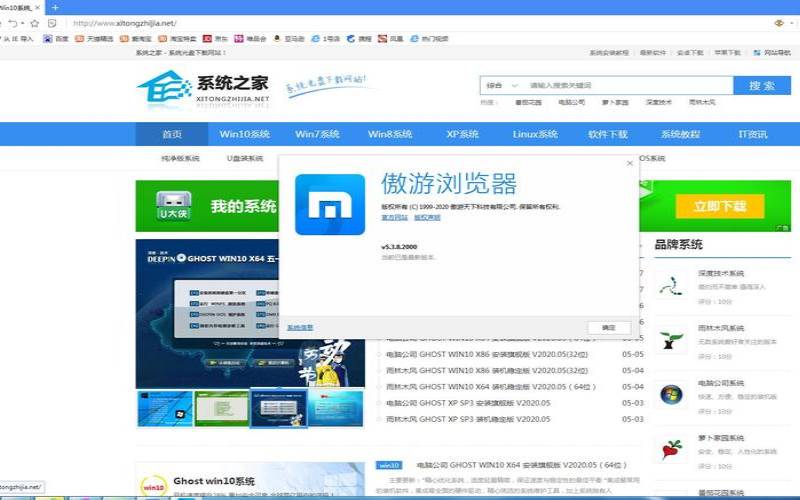
Task: Click the shield icon next to the address bar
Action: pos(52,23)
